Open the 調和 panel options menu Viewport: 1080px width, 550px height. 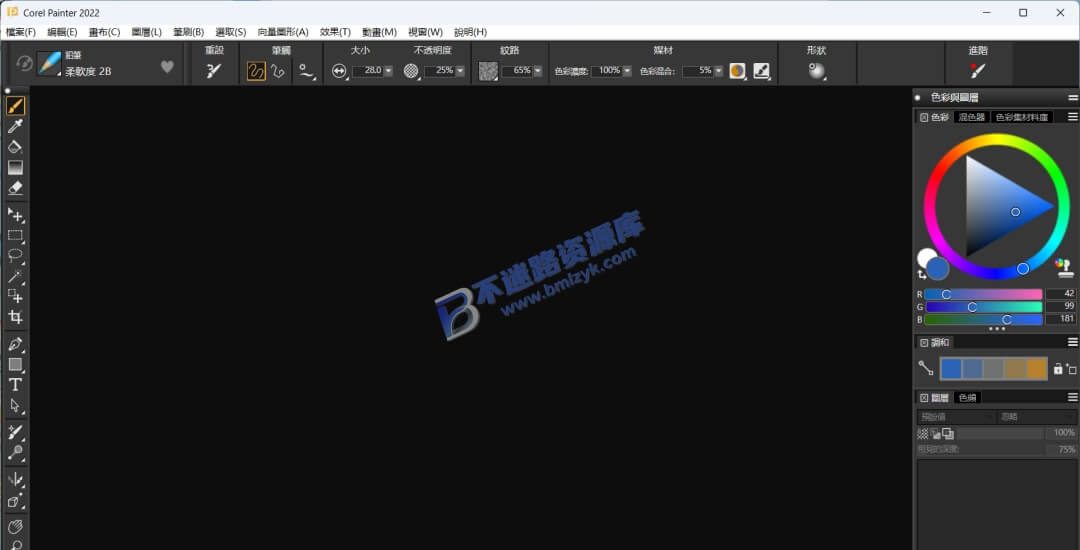[x=1072, y=342]
